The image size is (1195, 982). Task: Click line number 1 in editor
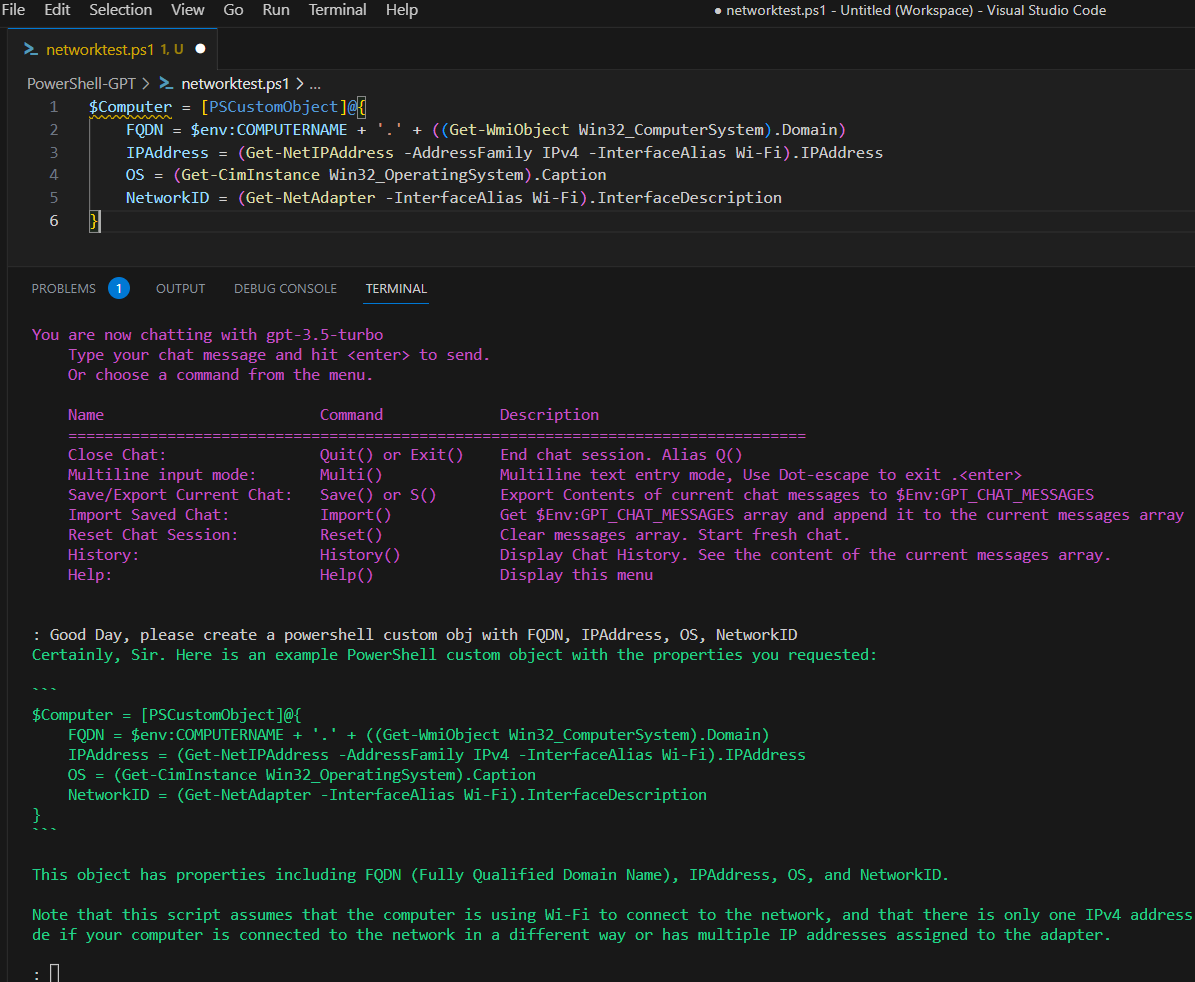coord(53,107)
